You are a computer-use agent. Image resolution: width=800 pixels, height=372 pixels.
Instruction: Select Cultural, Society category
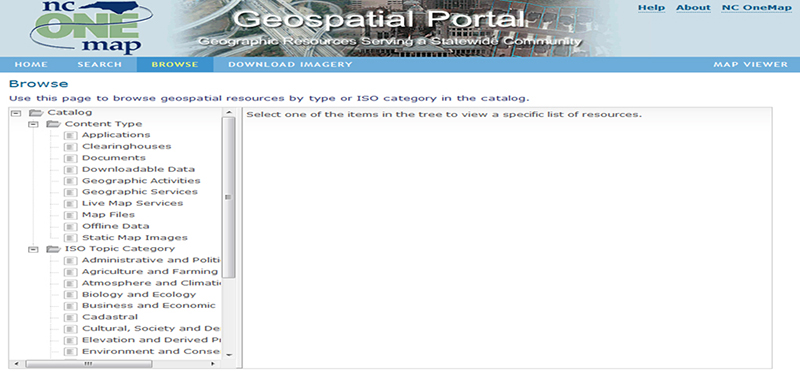[151, 329]
